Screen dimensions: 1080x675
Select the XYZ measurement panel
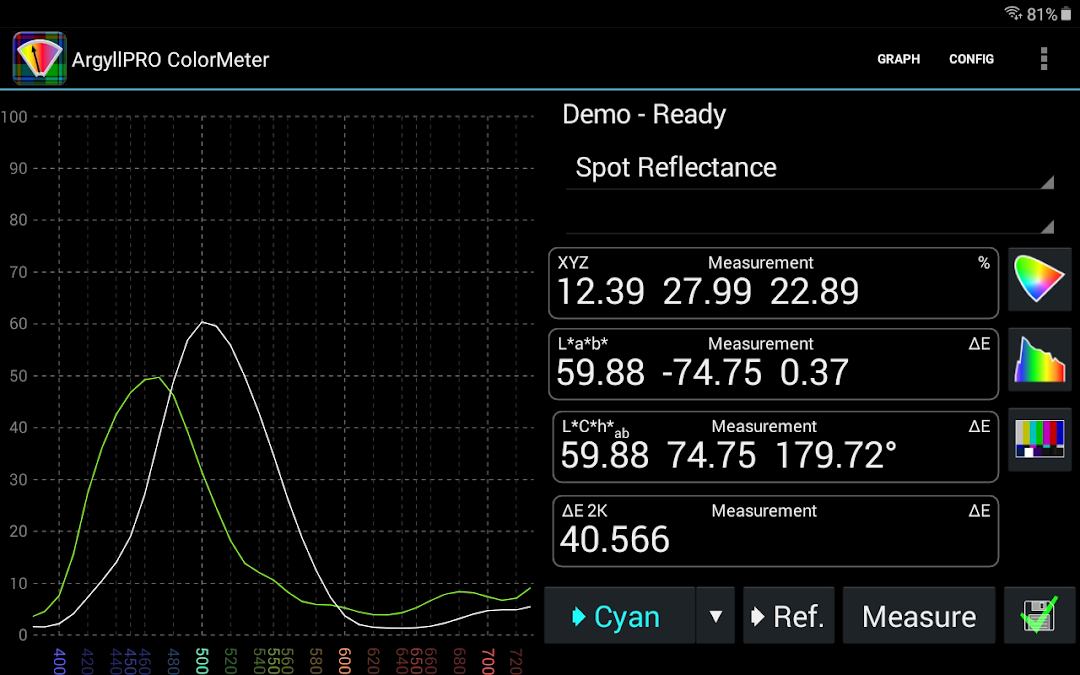(x=773, y=283)
